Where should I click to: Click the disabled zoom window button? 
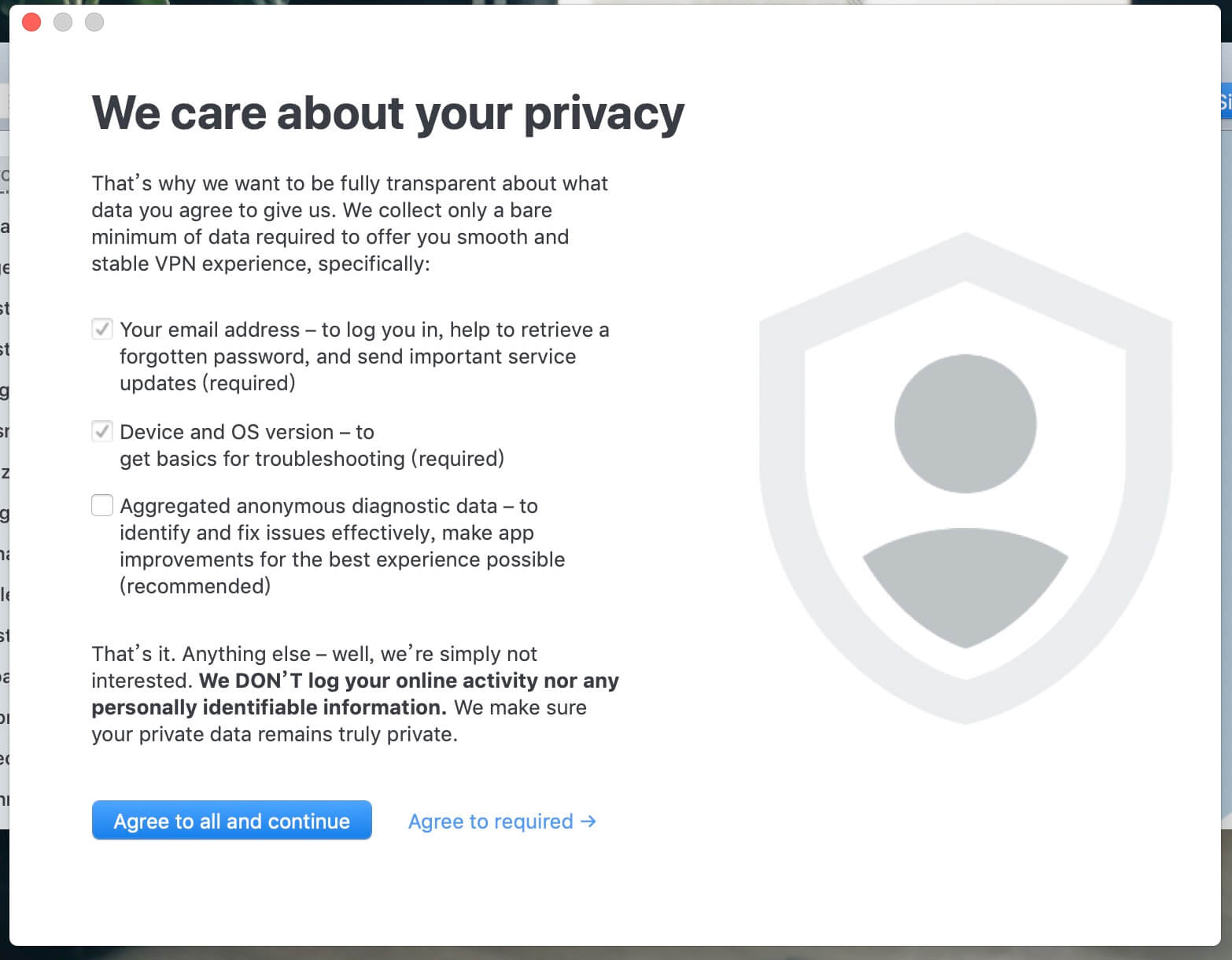94,22
